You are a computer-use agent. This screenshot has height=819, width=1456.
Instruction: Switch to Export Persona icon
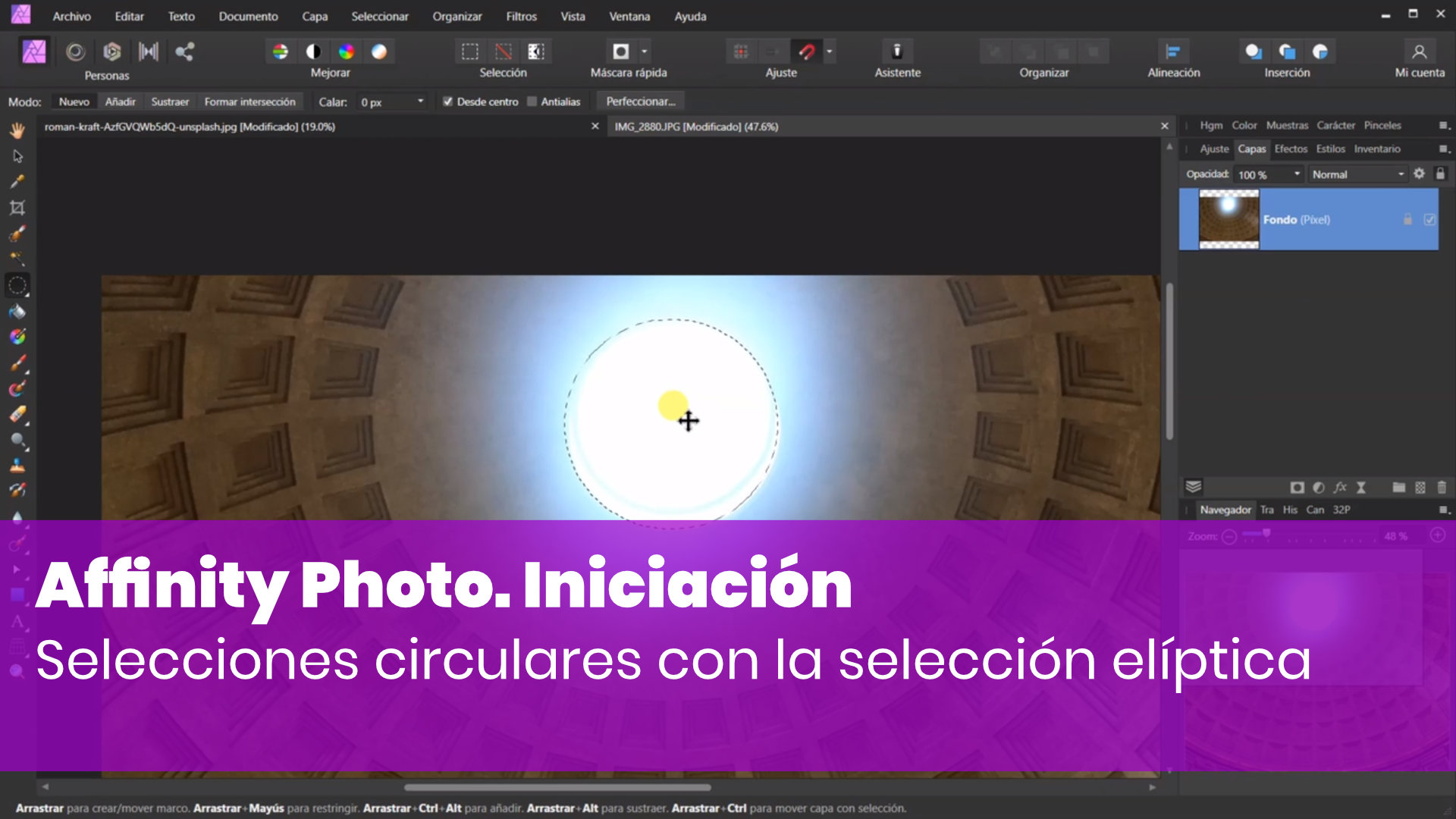184,52
